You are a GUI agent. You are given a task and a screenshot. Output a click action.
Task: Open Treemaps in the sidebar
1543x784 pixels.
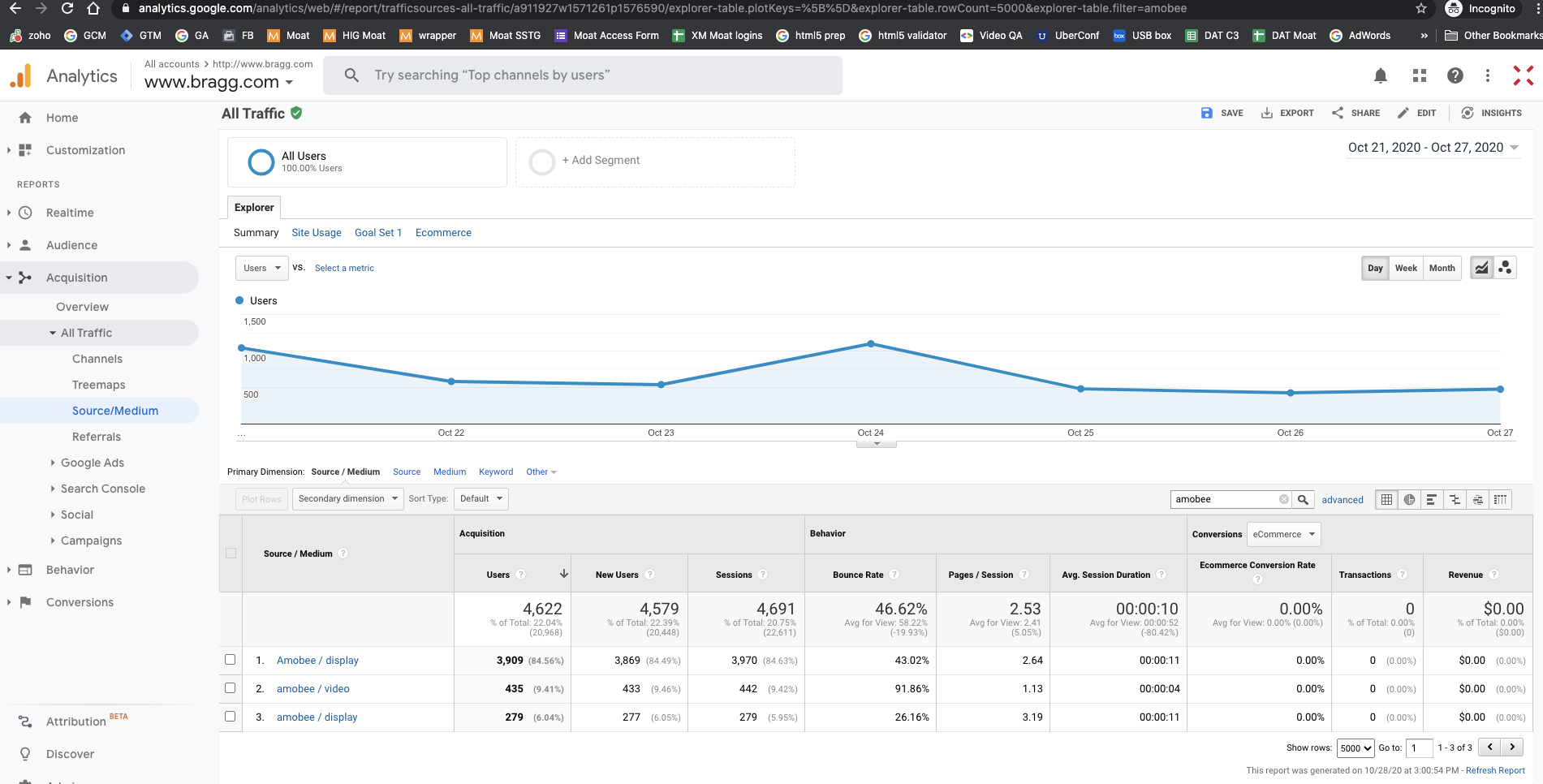click(x=99, y=385)
